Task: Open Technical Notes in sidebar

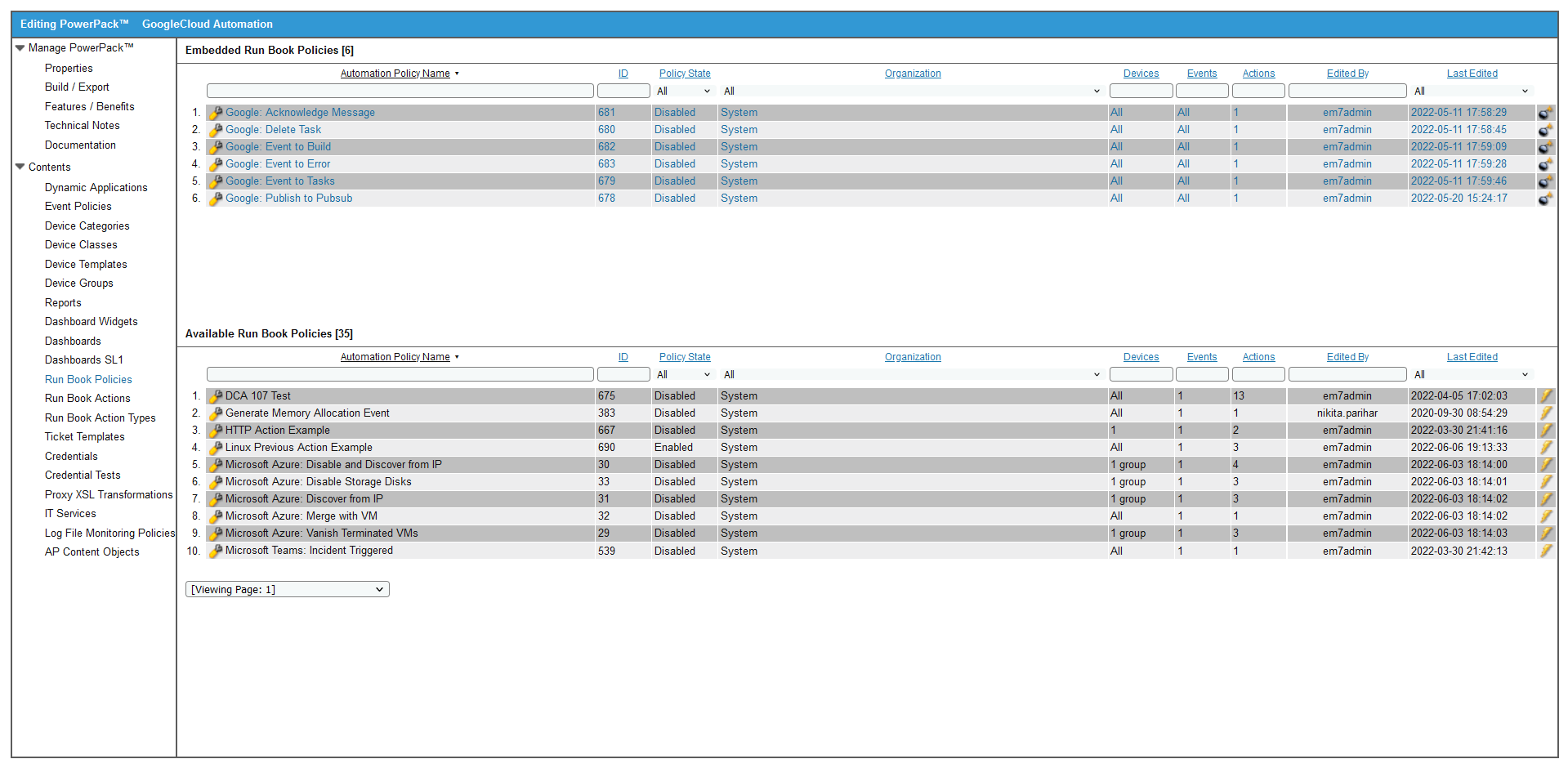Action: tap(83, 126)
